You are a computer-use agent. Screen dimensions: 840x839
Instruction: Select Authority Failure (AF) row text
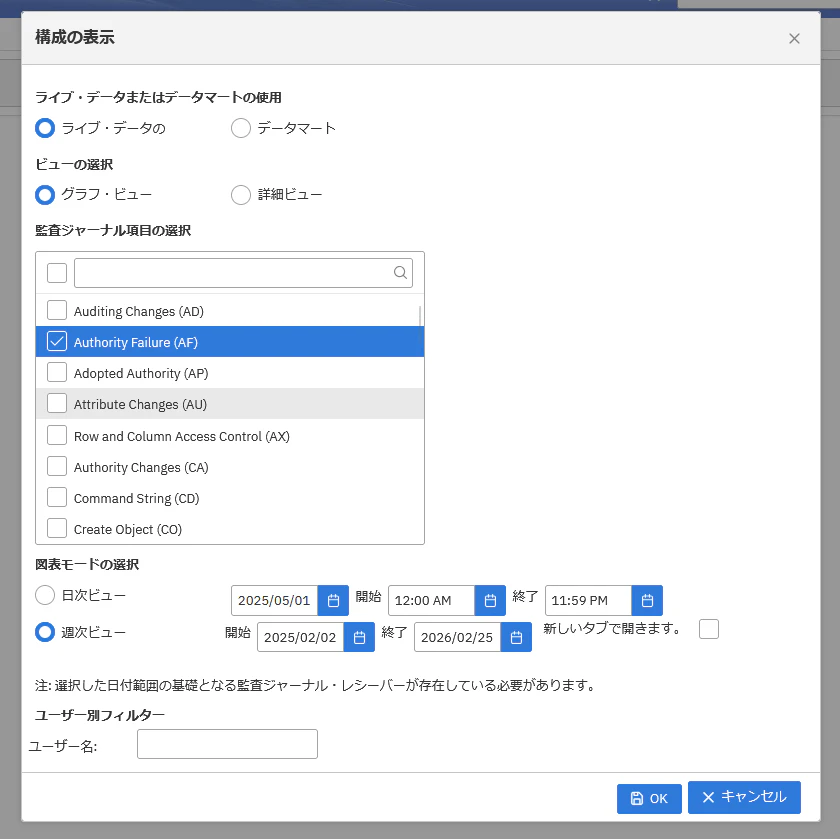[136, 342]
